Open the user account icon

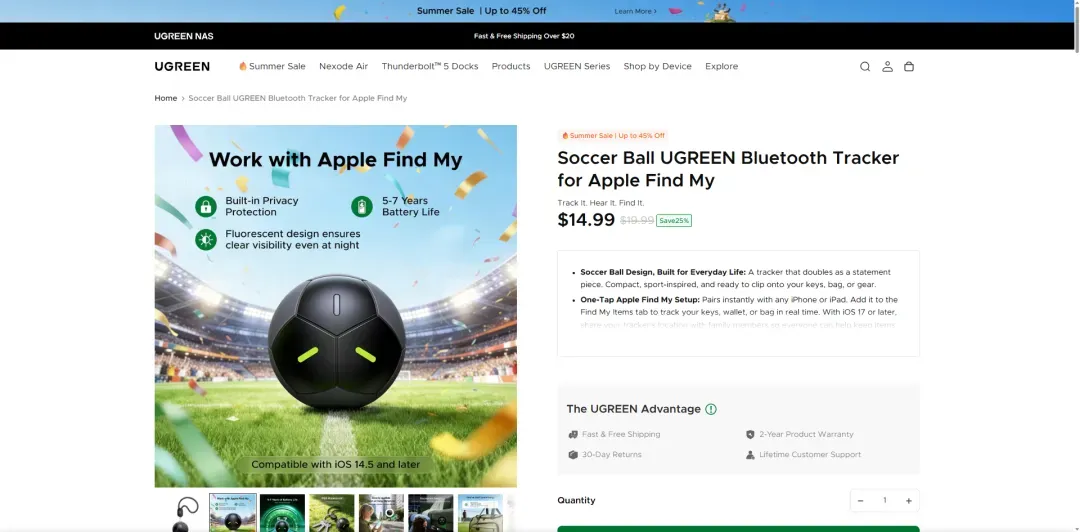[887, 67]
